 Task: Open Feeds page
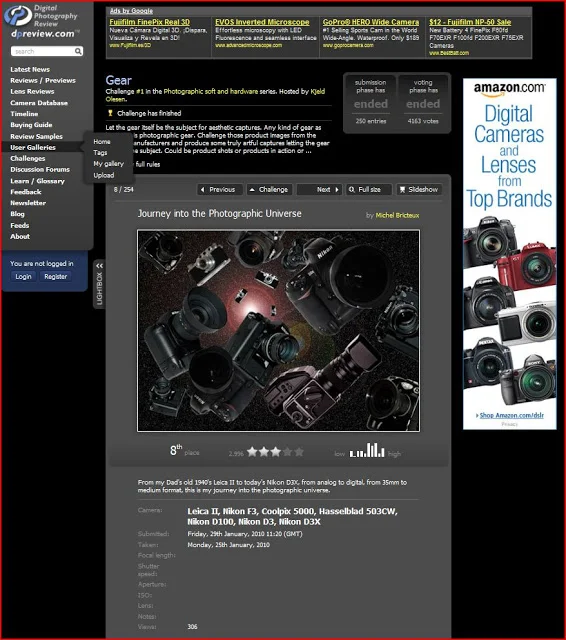point(20,225)
